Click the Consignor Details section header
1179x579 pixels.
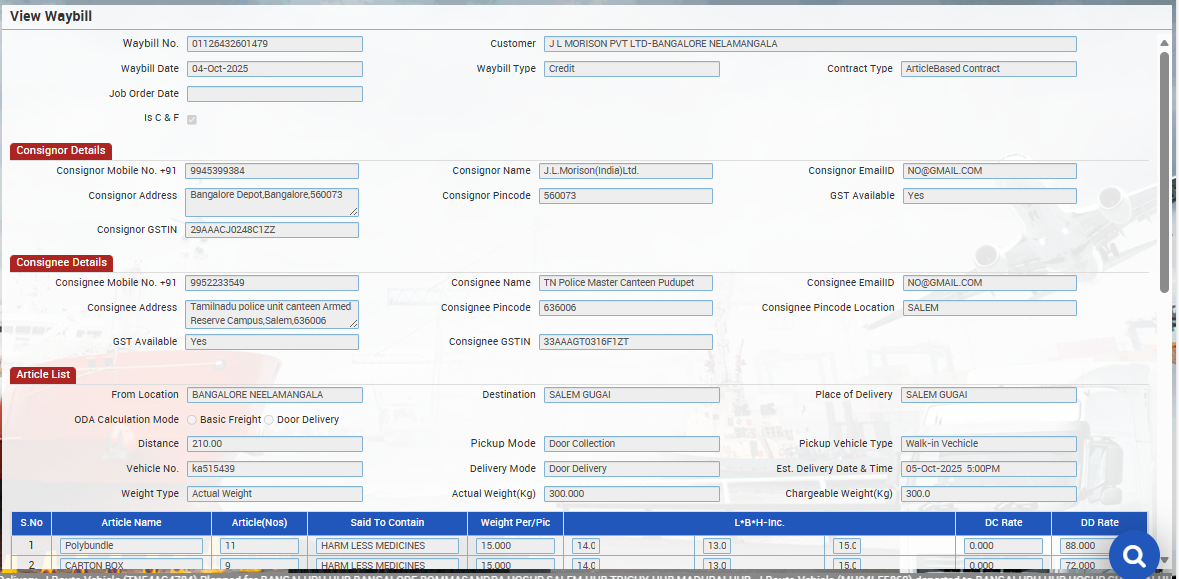tap(61, 151)
